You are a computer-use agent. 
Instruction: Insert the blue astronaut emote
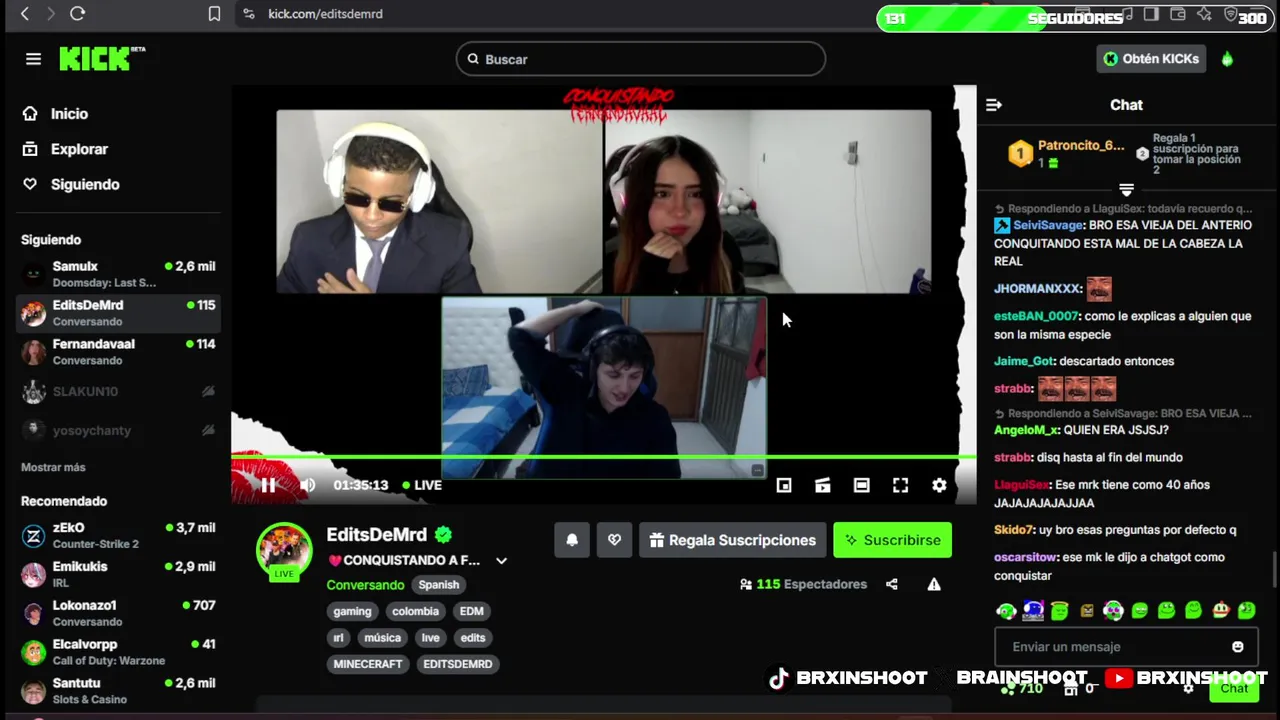coord(1033,610)
